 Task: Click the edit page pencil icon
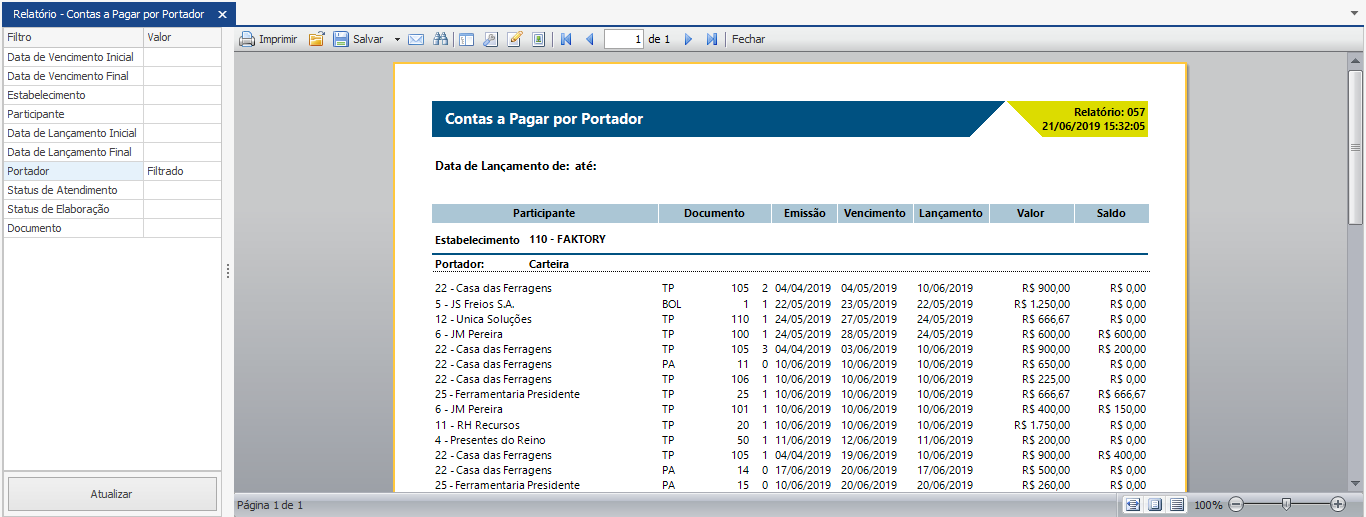click(x=515, y=40)
